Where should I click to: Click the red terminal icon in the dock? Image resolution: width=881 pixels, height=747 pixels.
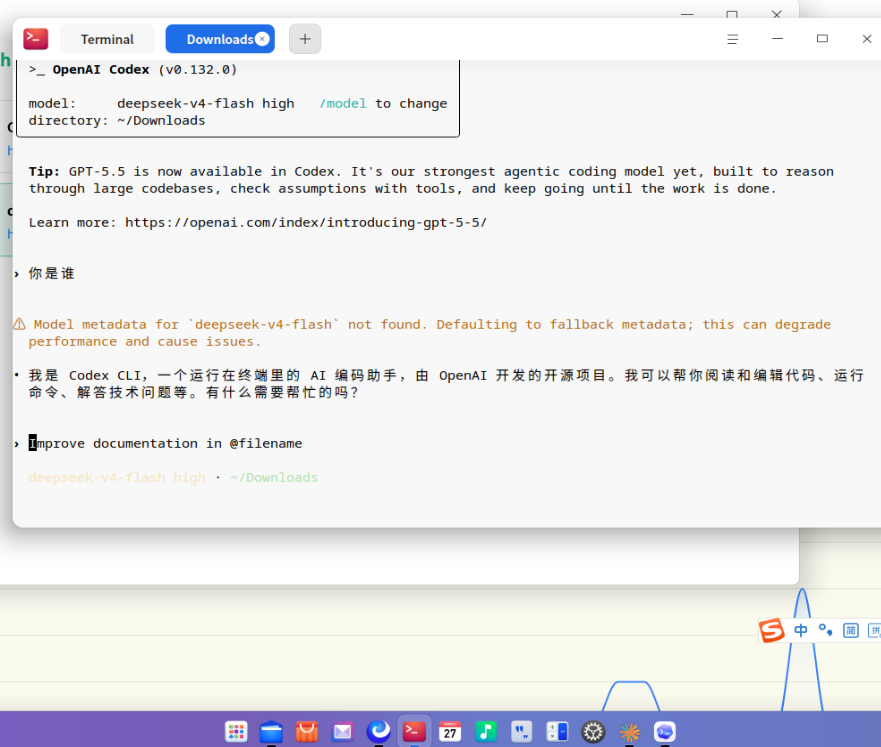[x=414, y=731]
